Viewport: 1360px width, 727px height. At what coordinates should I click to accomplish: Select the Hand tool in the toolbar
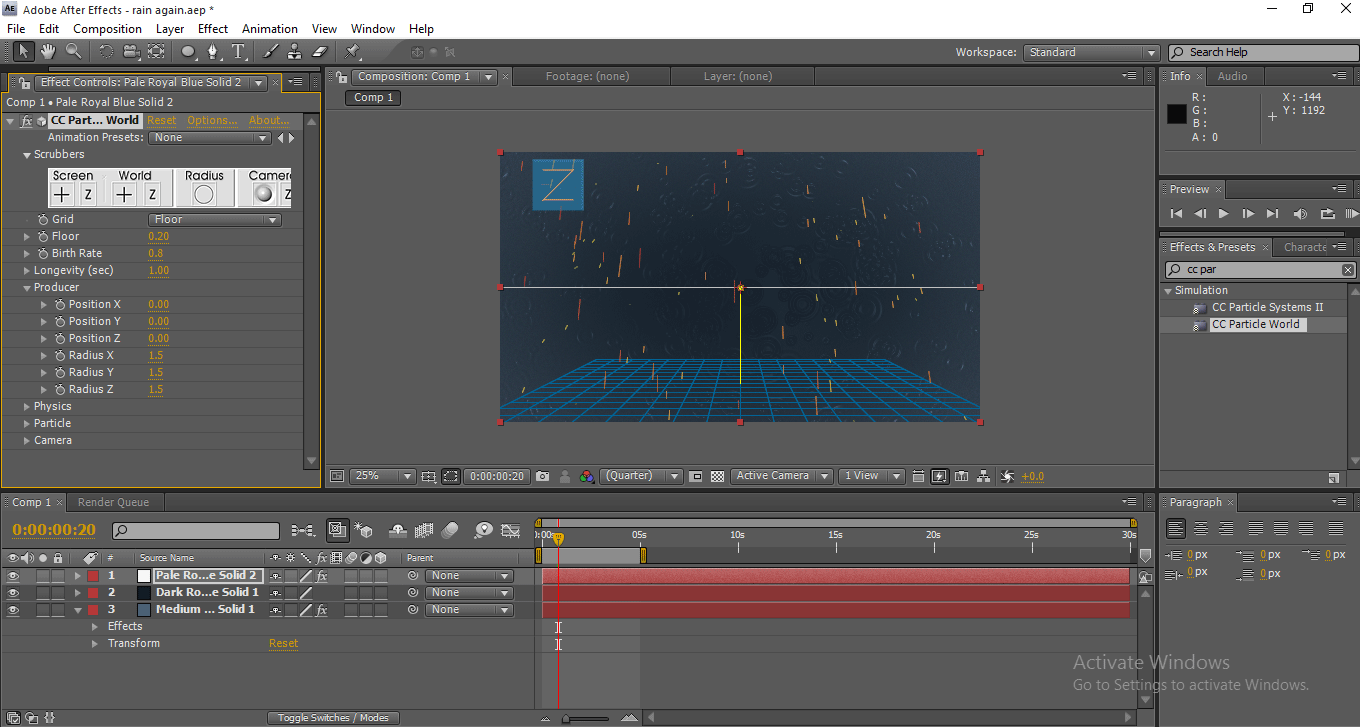[48, 51]
